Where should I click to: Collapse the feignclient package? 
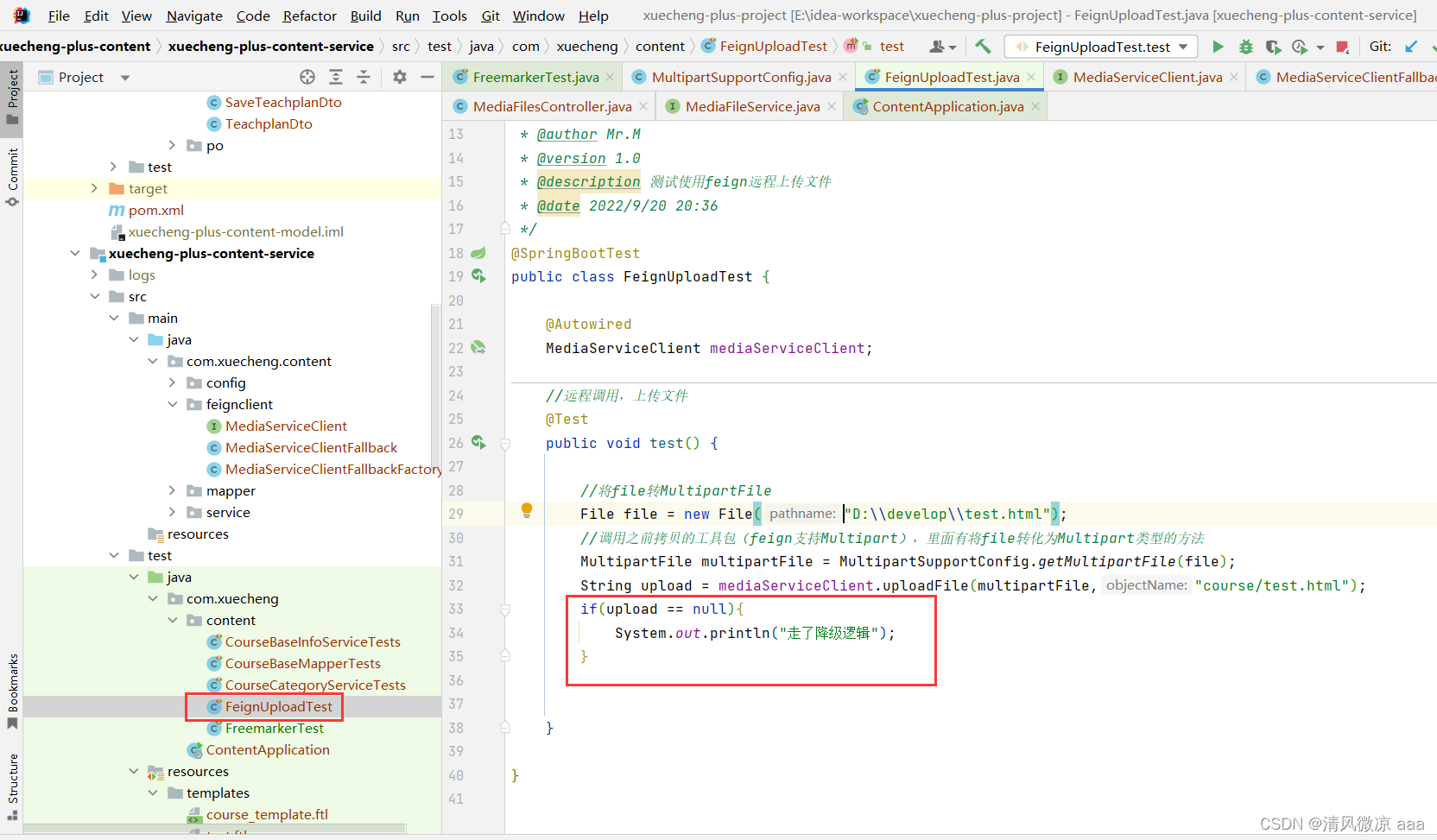(172, 404)
